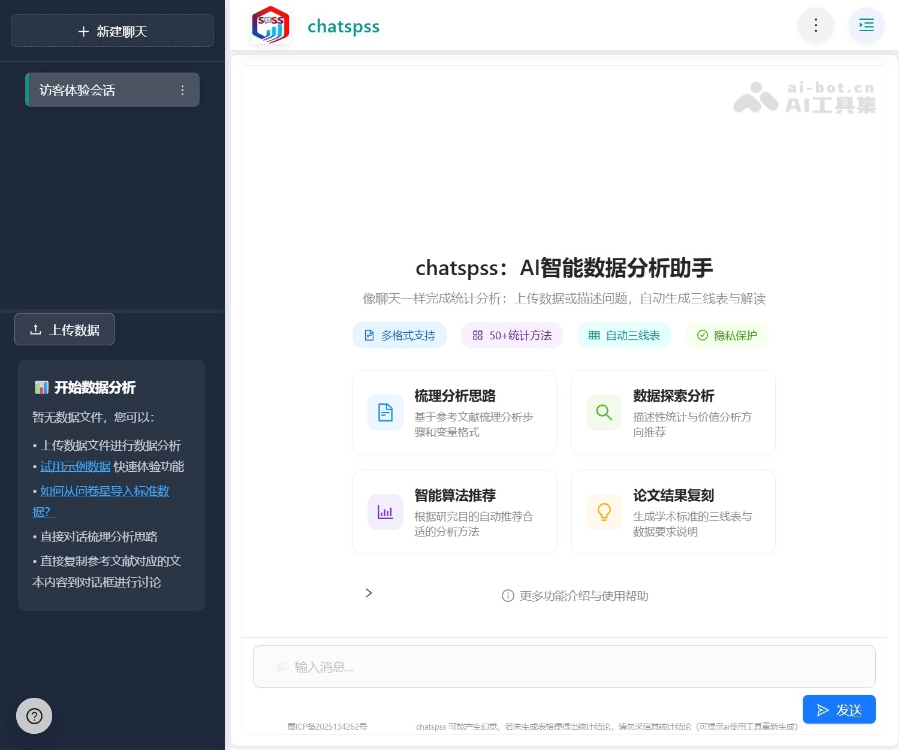Open the 数据探索分析 card
Screen dimensions: 900x750
(x=673, y=413)
